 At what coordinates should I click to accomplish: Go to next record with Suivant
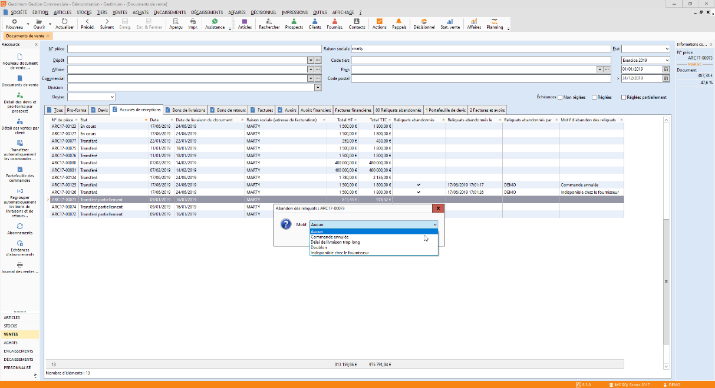(x=107, y=24)
